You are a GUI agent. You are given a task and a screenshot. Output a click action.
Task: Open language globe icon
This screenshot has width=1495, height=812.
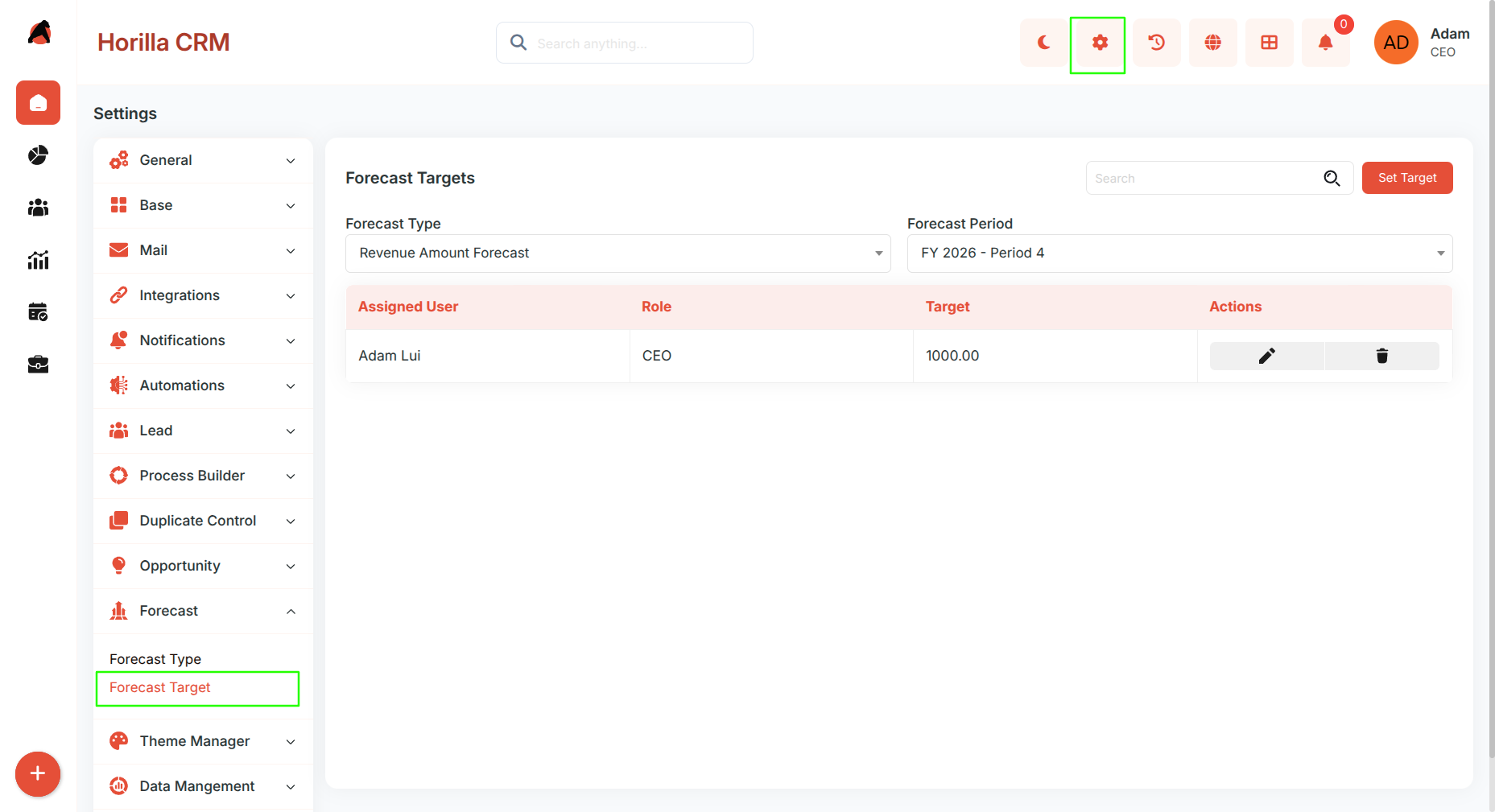click(1212, 43)
